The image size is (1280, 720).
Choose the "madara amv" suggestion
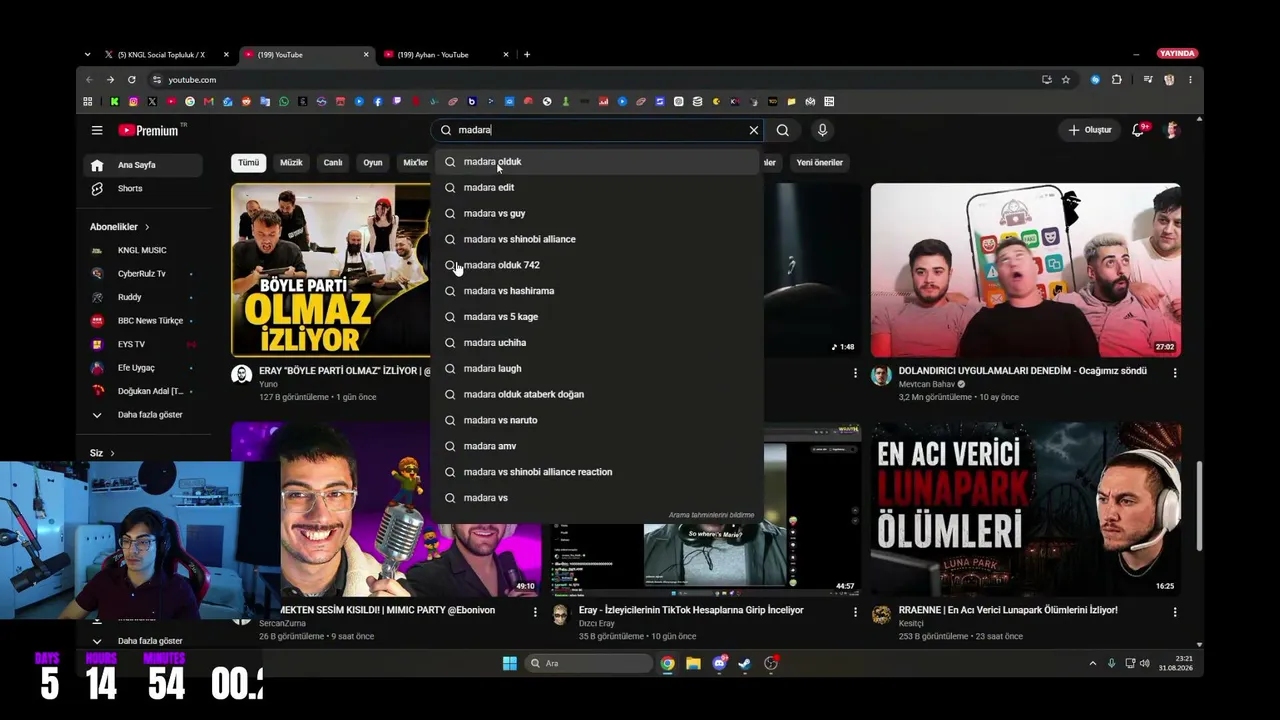pos(597,446)
